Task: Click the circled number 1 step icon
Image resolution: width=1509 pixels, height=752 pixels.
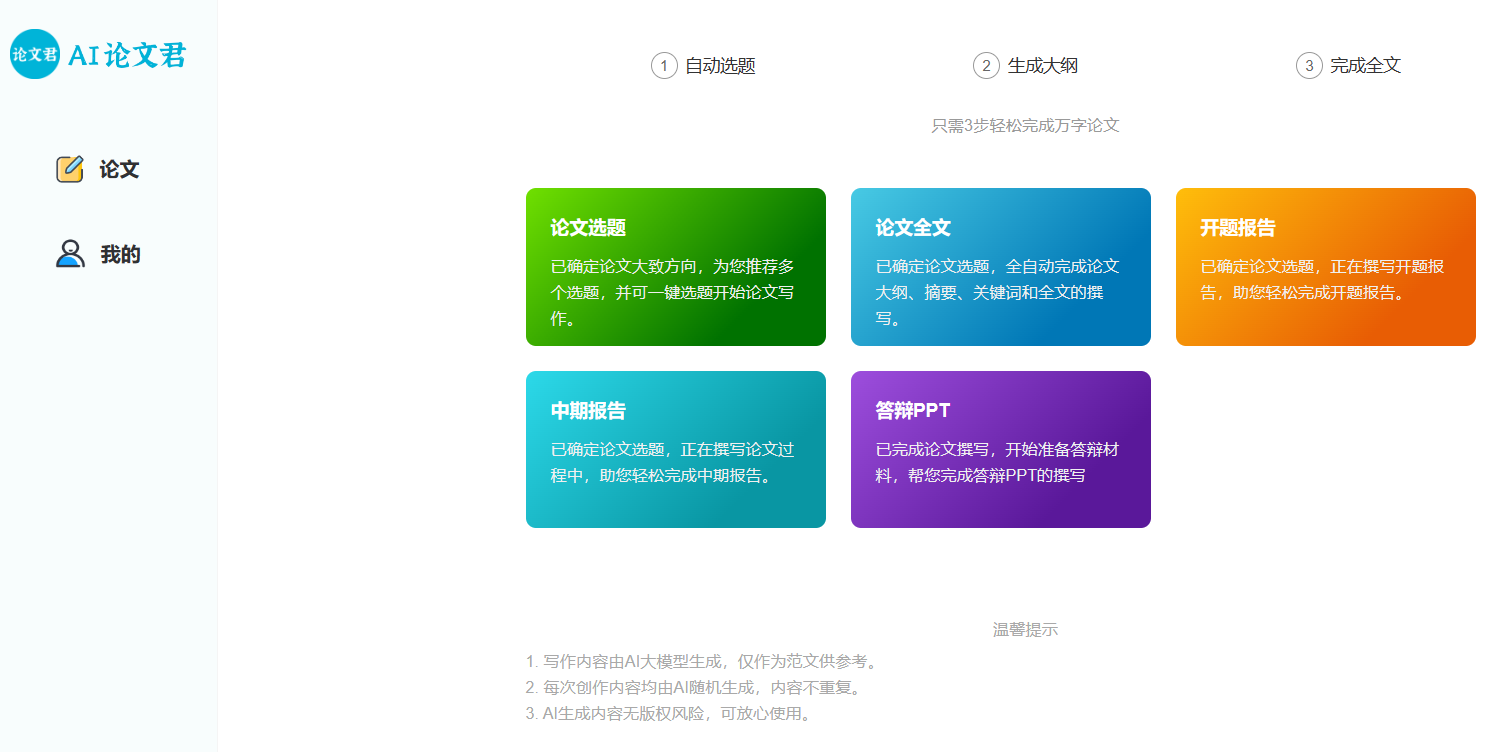Action: pos(664,66)
